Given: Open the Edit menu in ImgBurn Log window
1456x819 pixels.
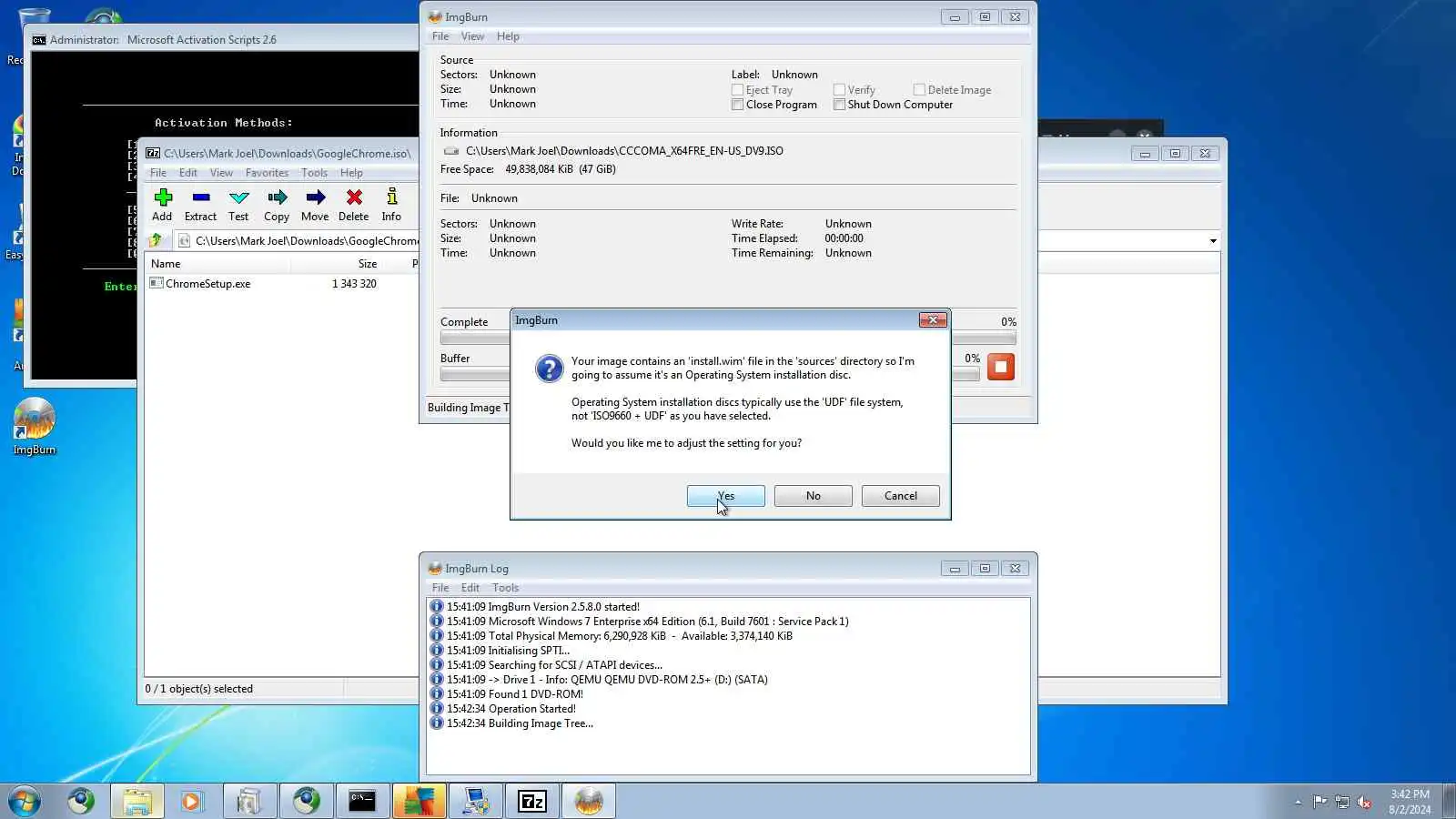Looking at the screenshot, I should pyautogui.click(x=470, y=588).
